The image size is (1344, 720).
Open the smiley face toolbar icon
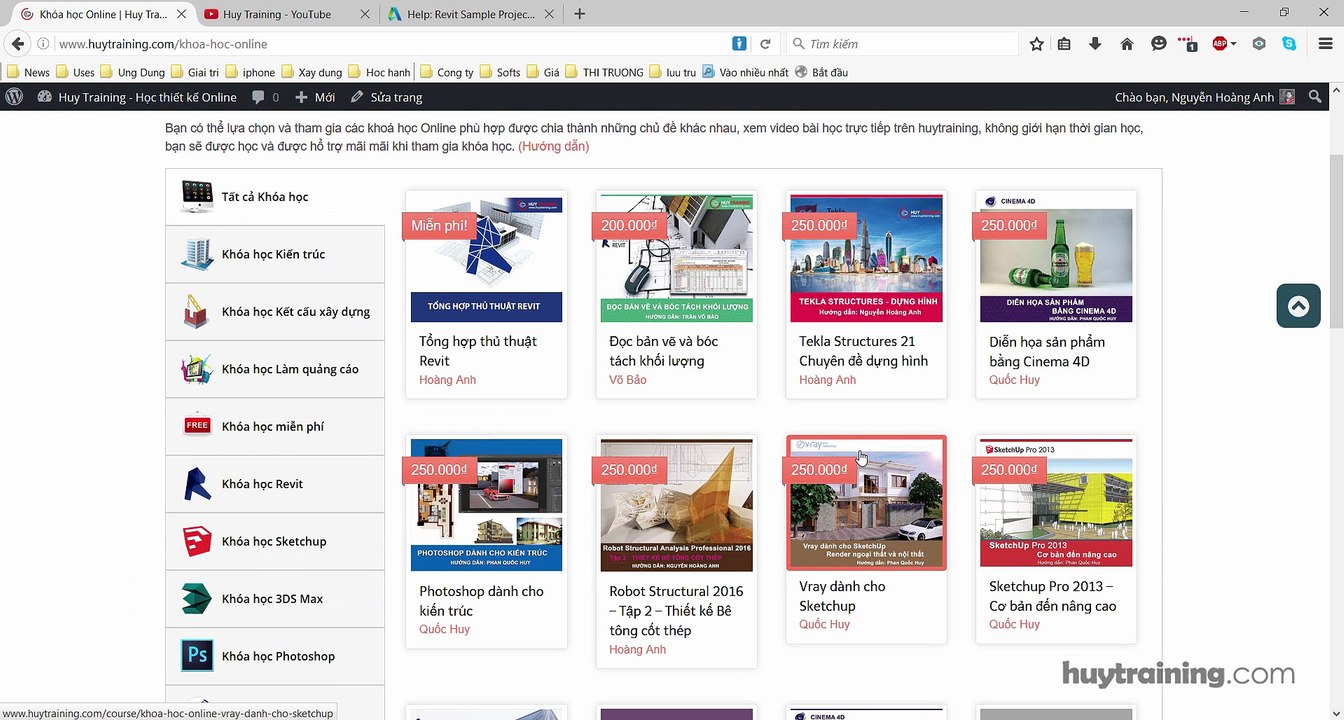1159,44
